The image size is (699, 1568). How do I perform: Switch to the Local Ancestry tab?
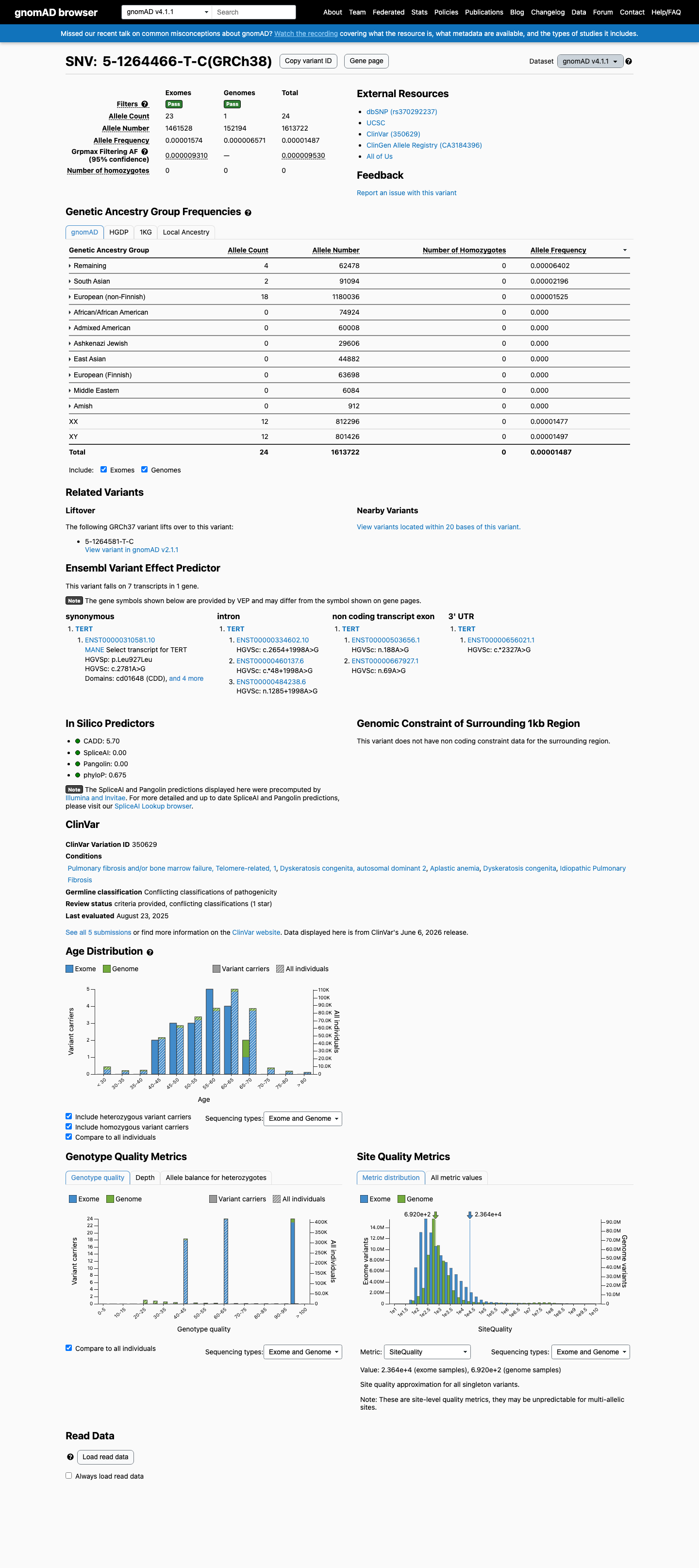186,233
